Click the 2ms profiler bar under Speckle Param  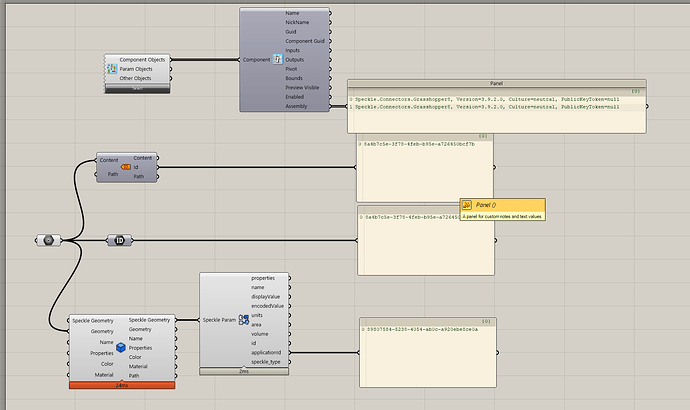[244, 371]
